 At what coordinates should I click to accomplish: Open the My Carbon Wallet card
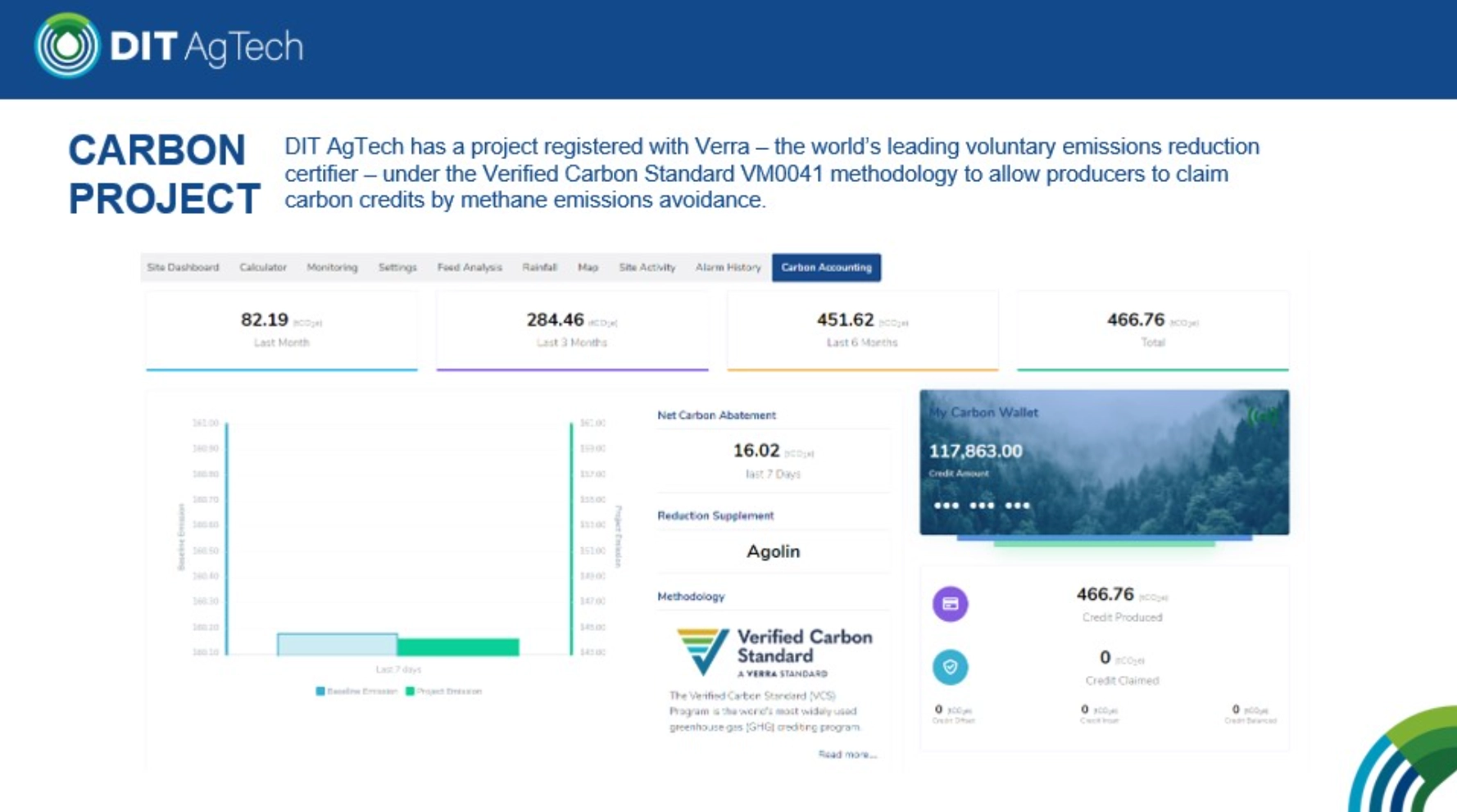(x=1104, y=462)
